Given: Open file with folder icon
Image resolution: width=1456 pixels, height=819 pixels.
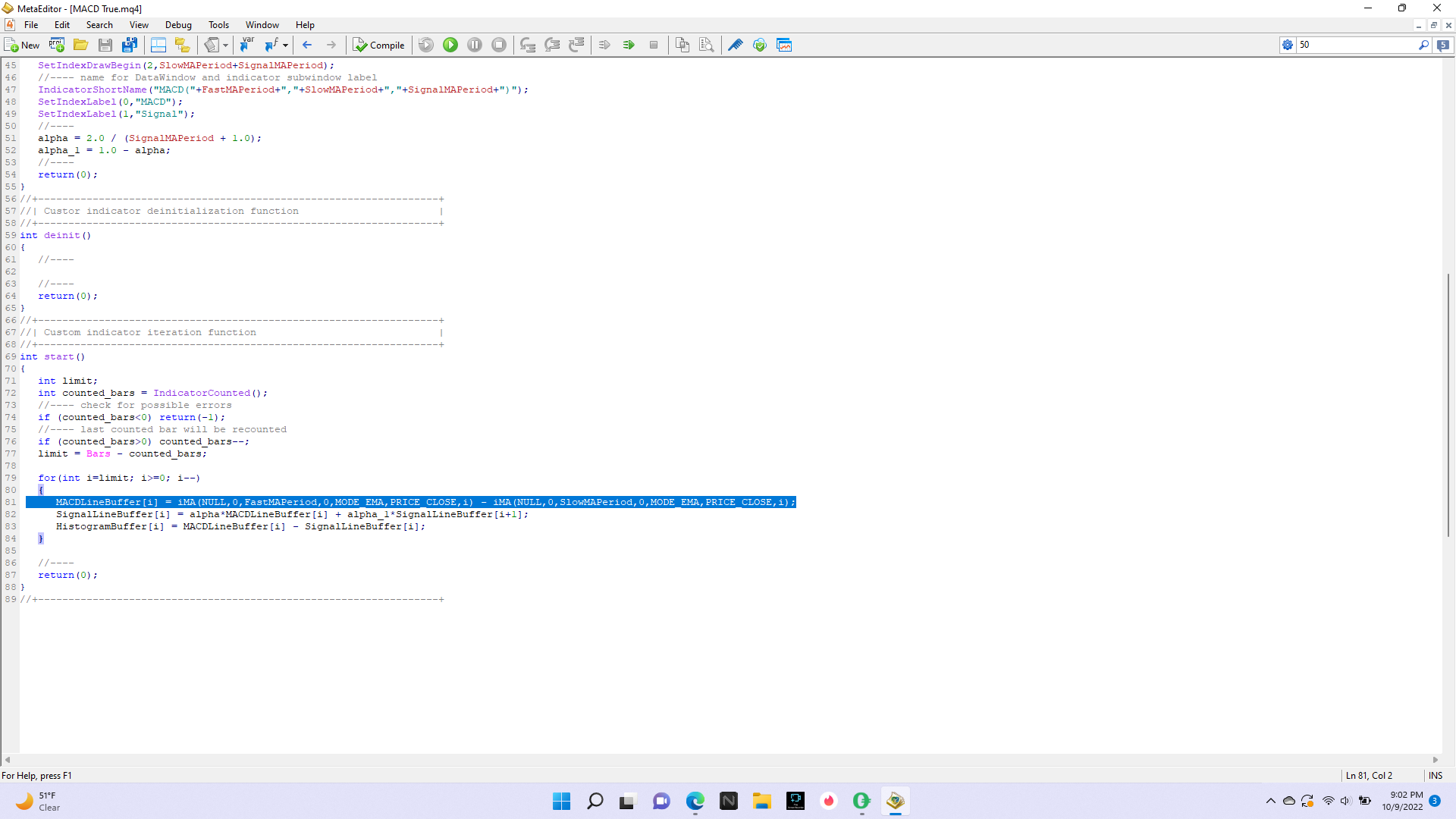Looking at the screenshot, I should coord(80,45).
